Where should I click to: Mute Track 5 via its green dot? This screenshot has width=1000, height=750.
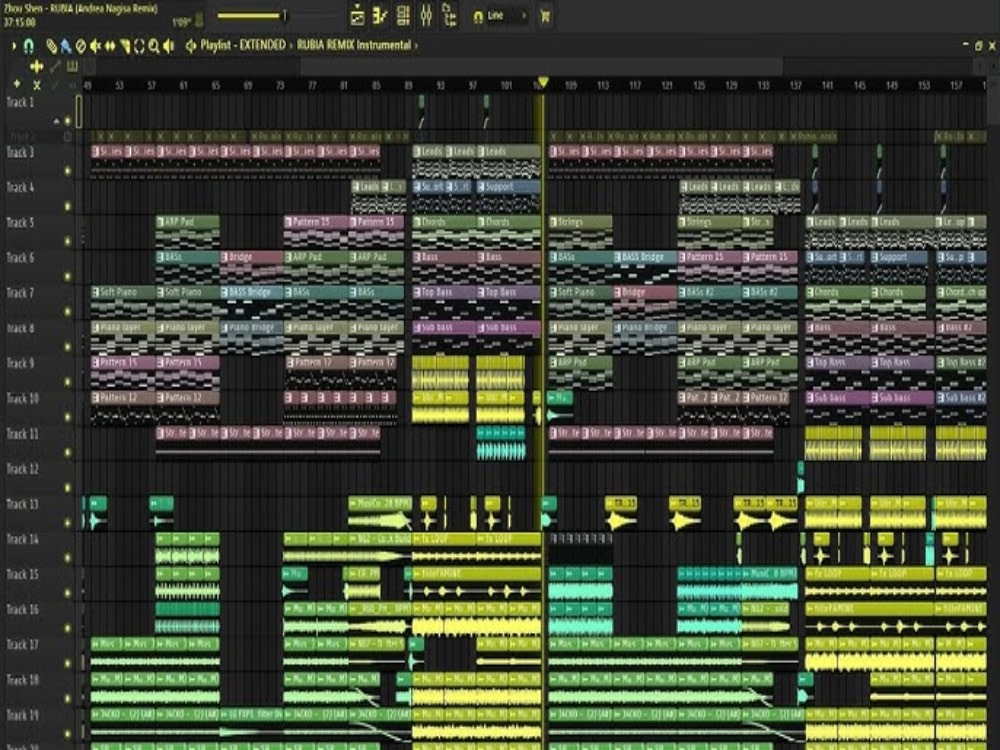pos(68,241)
